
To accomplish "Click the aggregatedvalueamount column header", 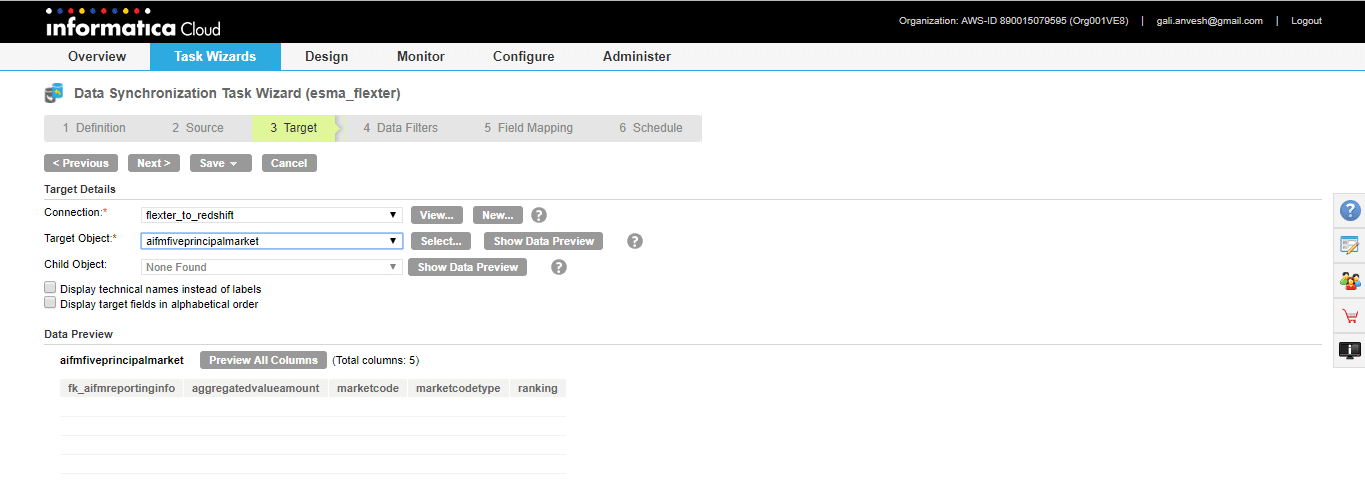I will 256,388.
